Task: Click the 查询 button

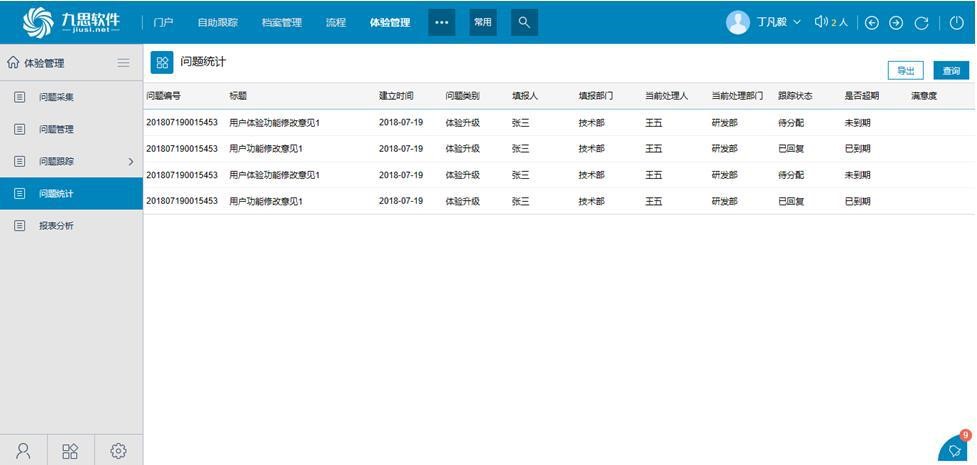Action: point(950,71)
